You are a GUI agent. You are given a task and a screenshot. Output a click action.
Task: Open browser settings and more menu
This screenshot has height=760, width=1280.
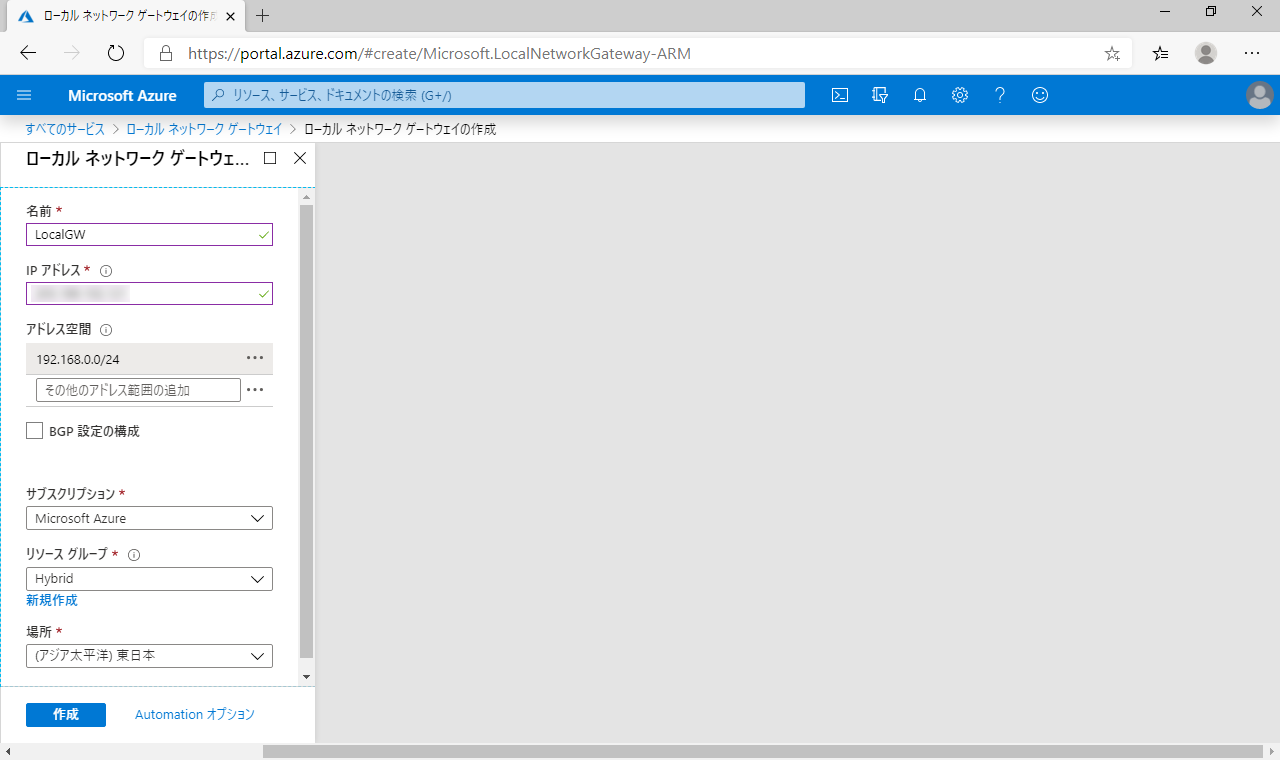coord(1252,53)
